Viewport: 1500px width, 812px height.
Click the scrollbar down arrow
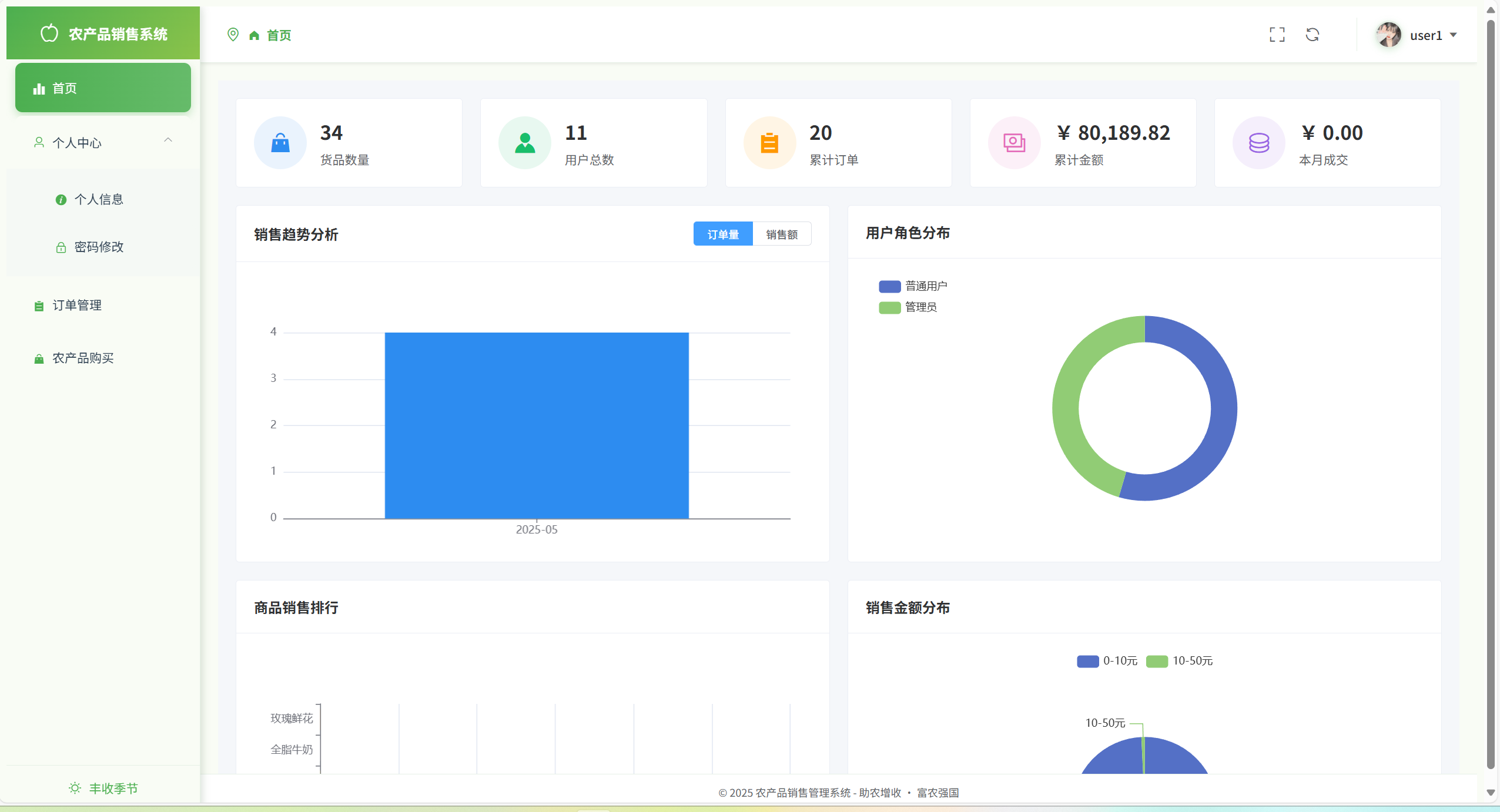[x=1491, y=792]
